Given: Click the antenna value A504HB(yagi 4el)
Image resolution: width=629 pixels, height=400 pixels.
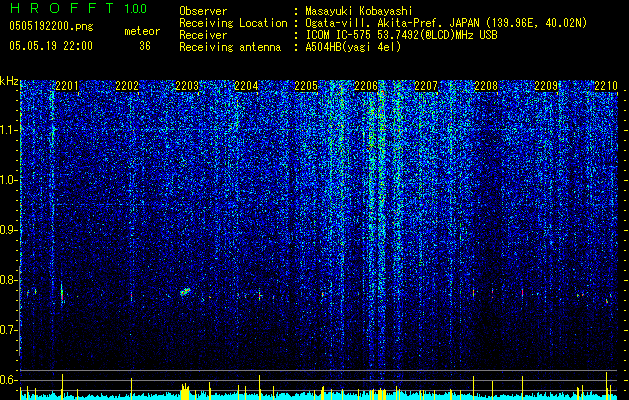Looking at the screenshot, I should 353,47.
